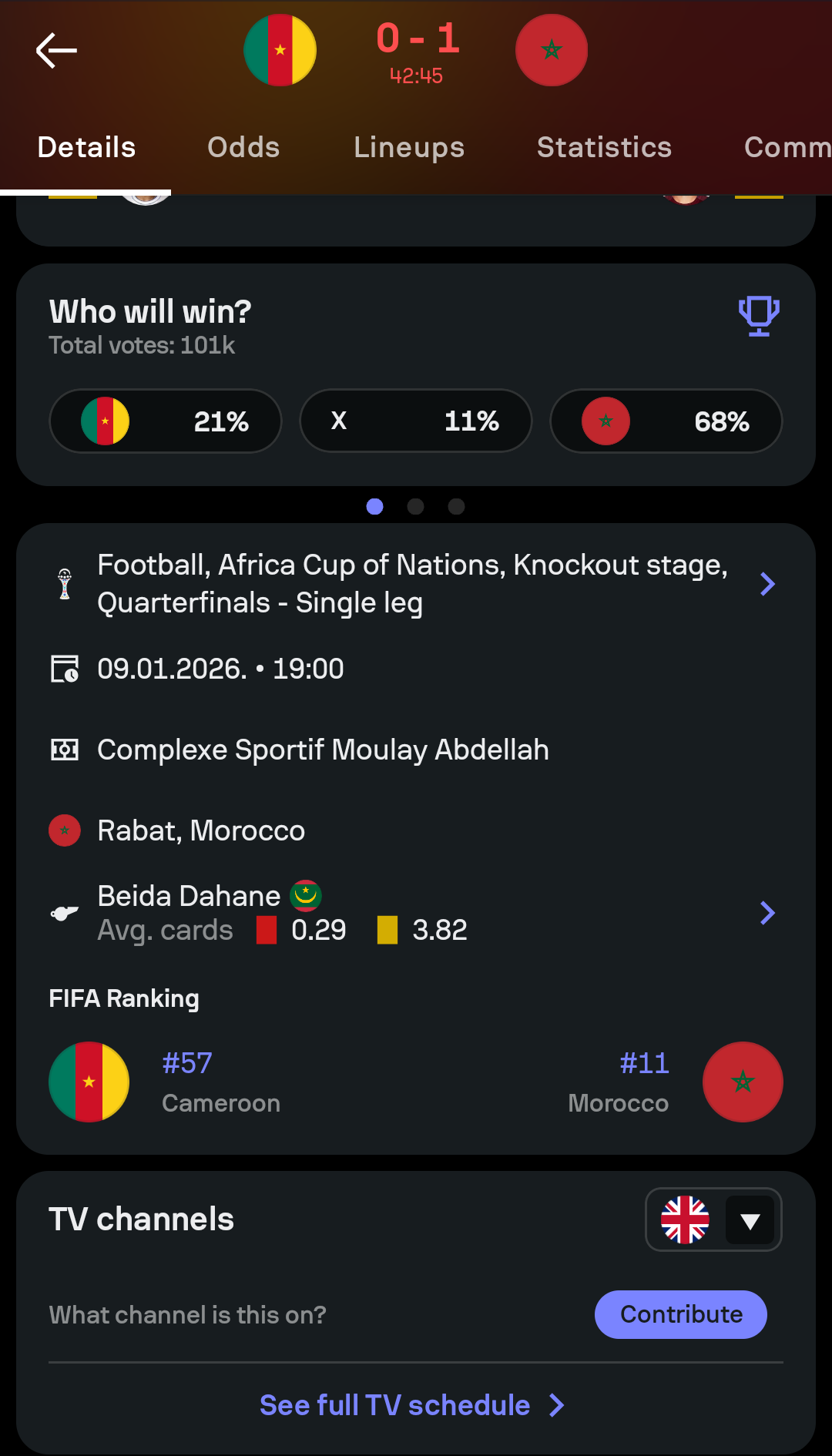Screen dimensions: 832x1456
Task: Expand referee Beida Dahane details chevron
Action: (767, 913)
